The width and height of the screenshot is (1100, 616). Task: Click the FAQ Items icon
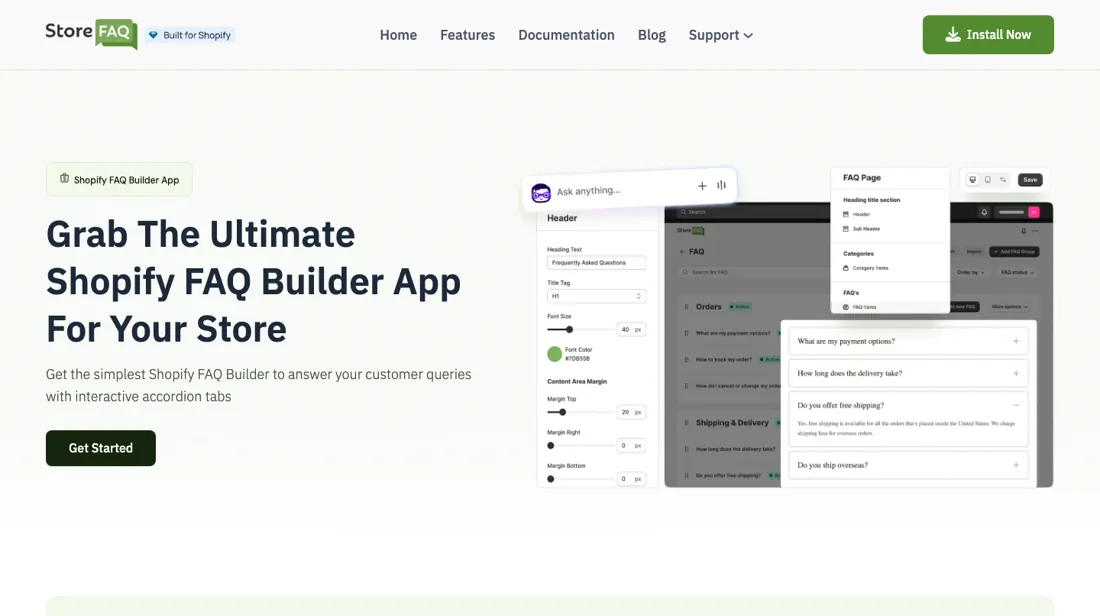click(846, 307)
